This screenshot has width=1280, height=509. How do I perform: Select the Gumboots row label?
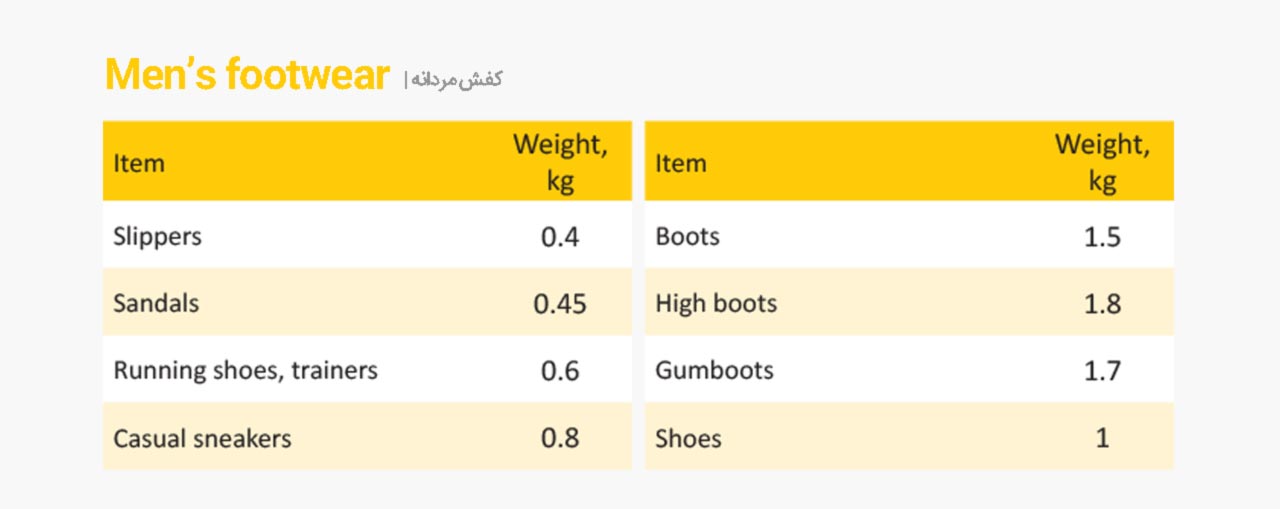(x=715, y=371)
